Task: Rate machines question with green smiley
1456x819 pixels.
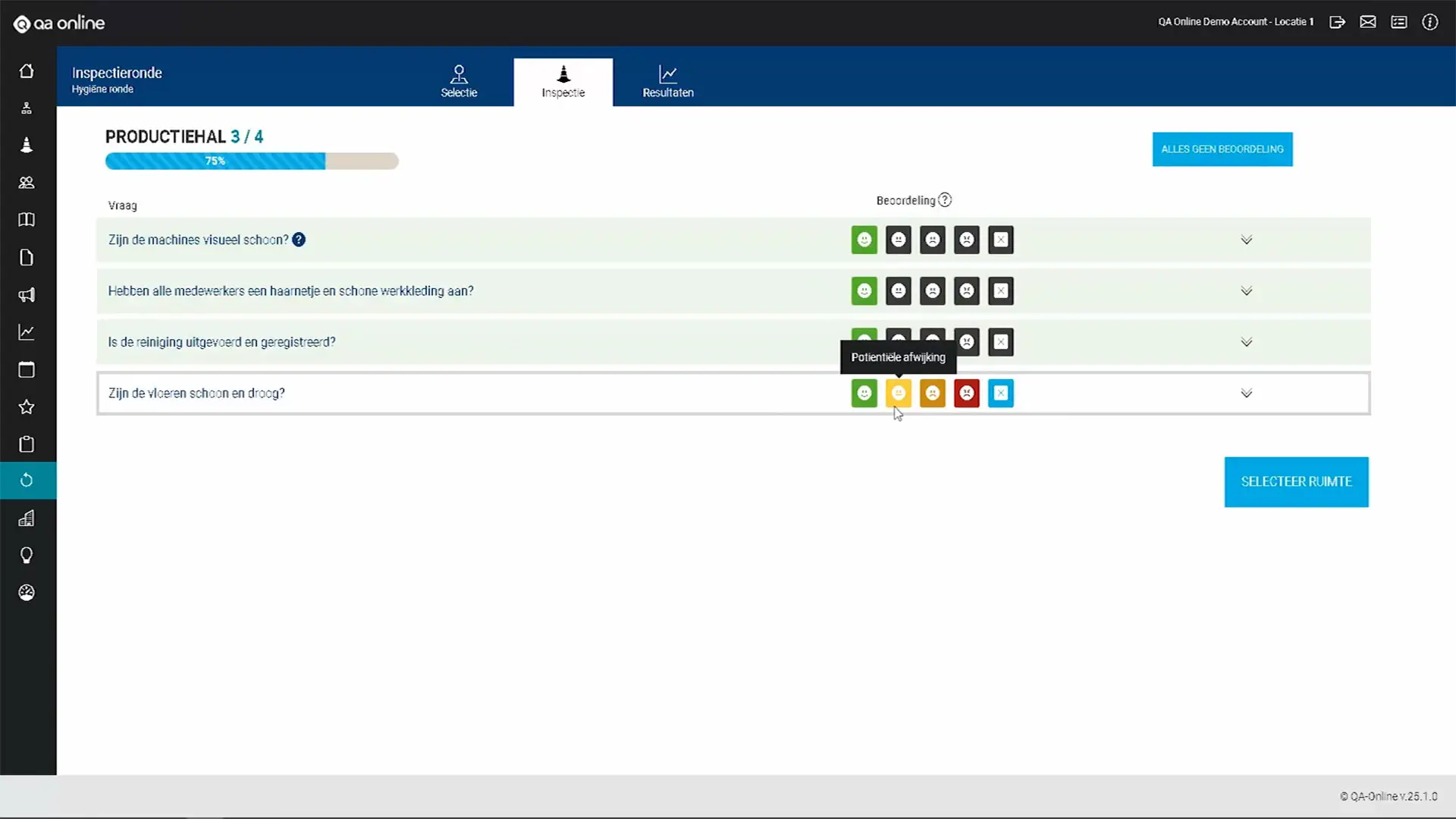Action: (864, 240)
